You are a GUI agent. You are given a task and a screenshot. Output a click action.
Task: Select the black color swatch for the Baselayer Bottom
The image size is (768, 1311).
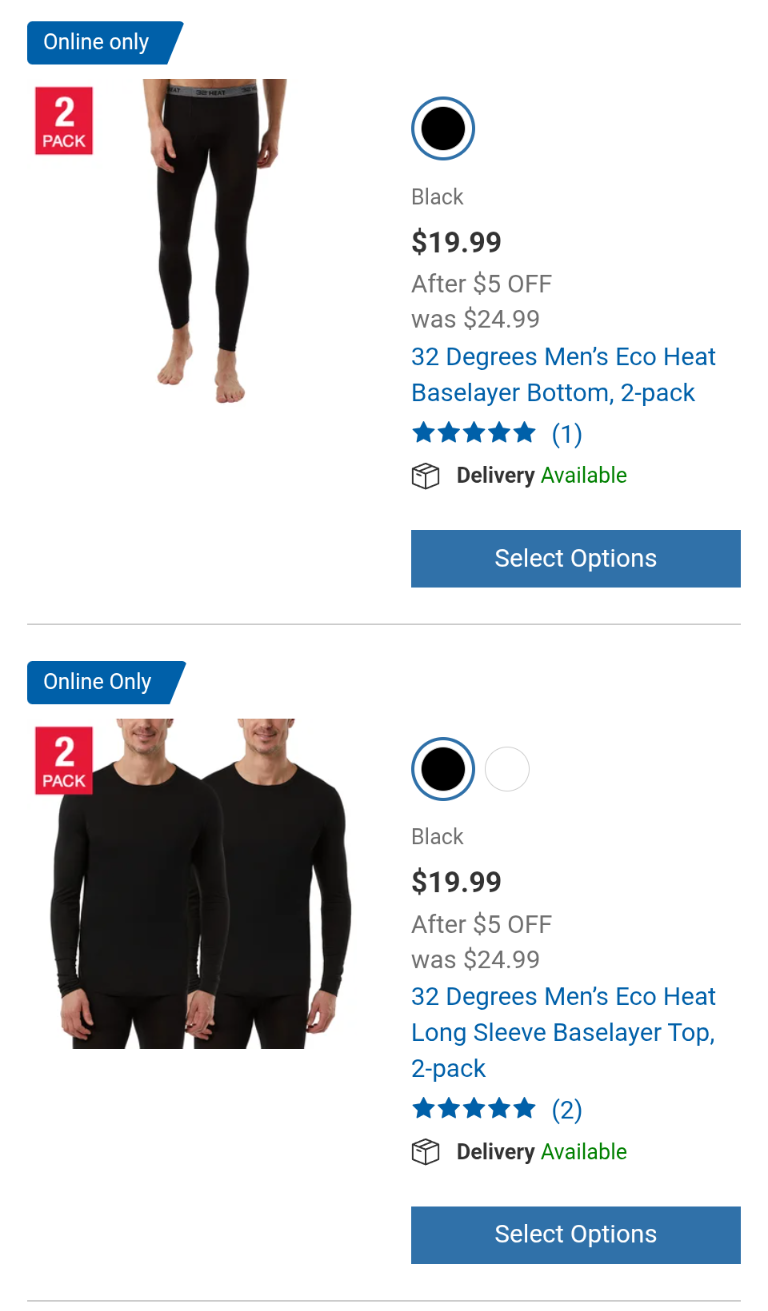443,128
